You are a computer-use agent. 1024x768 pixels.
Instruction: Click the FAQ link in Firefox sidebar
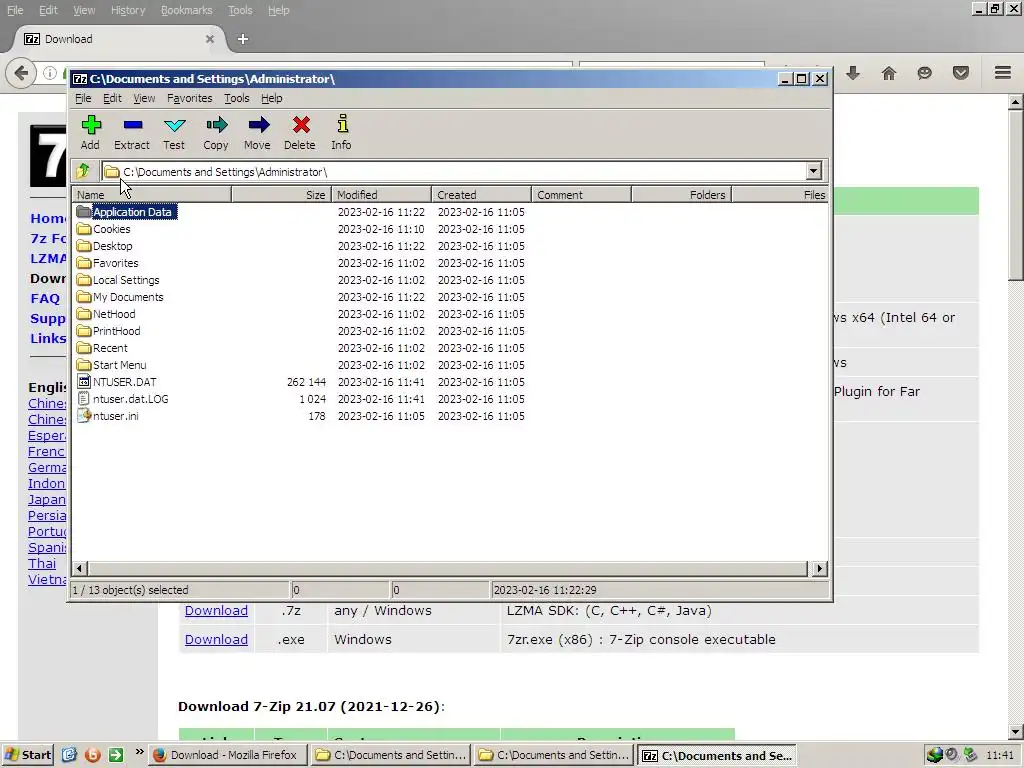tap(45, 298)
